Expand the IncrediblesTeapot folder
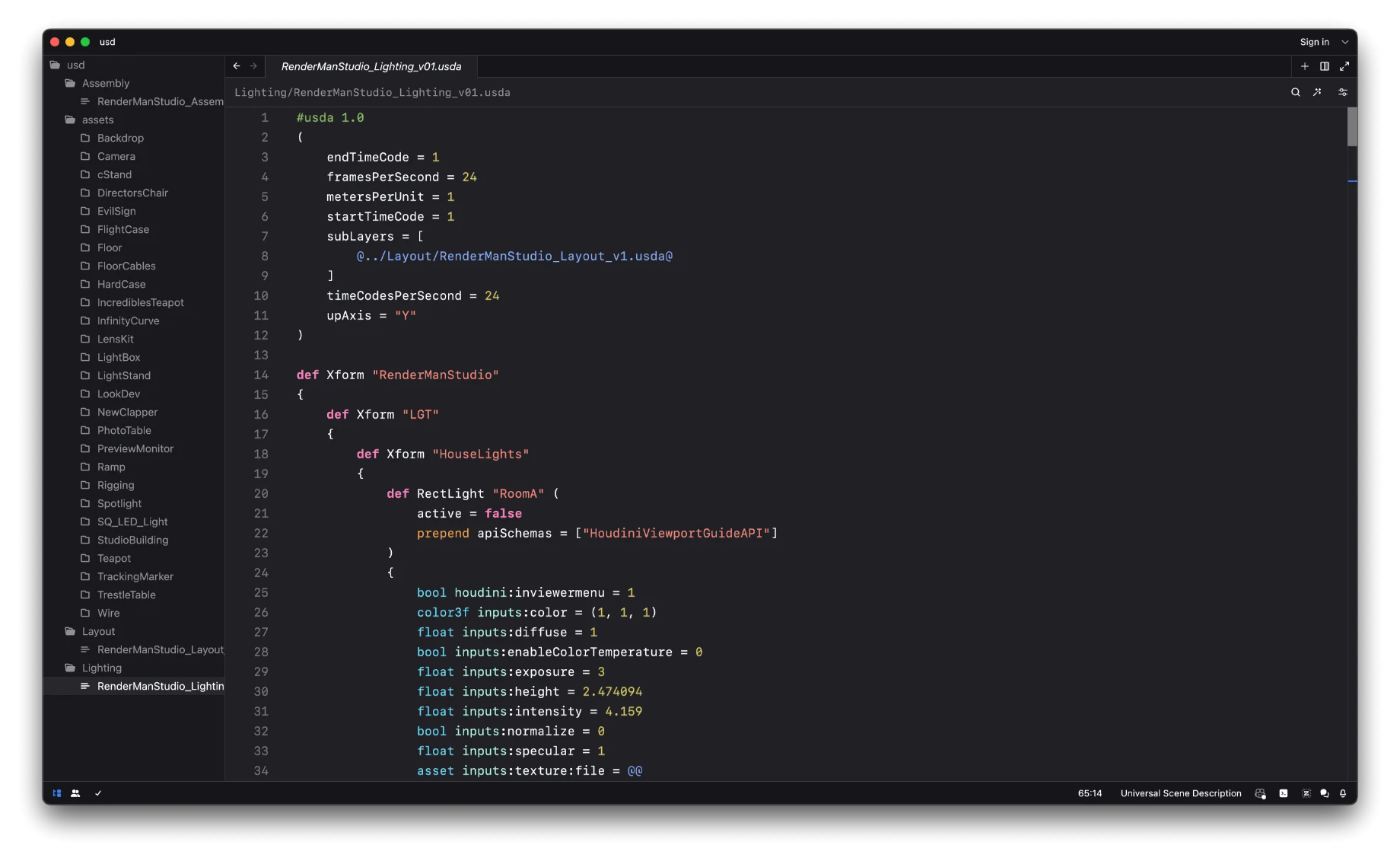The width and height of the screenshot is (1400, 861). point(133,302)
